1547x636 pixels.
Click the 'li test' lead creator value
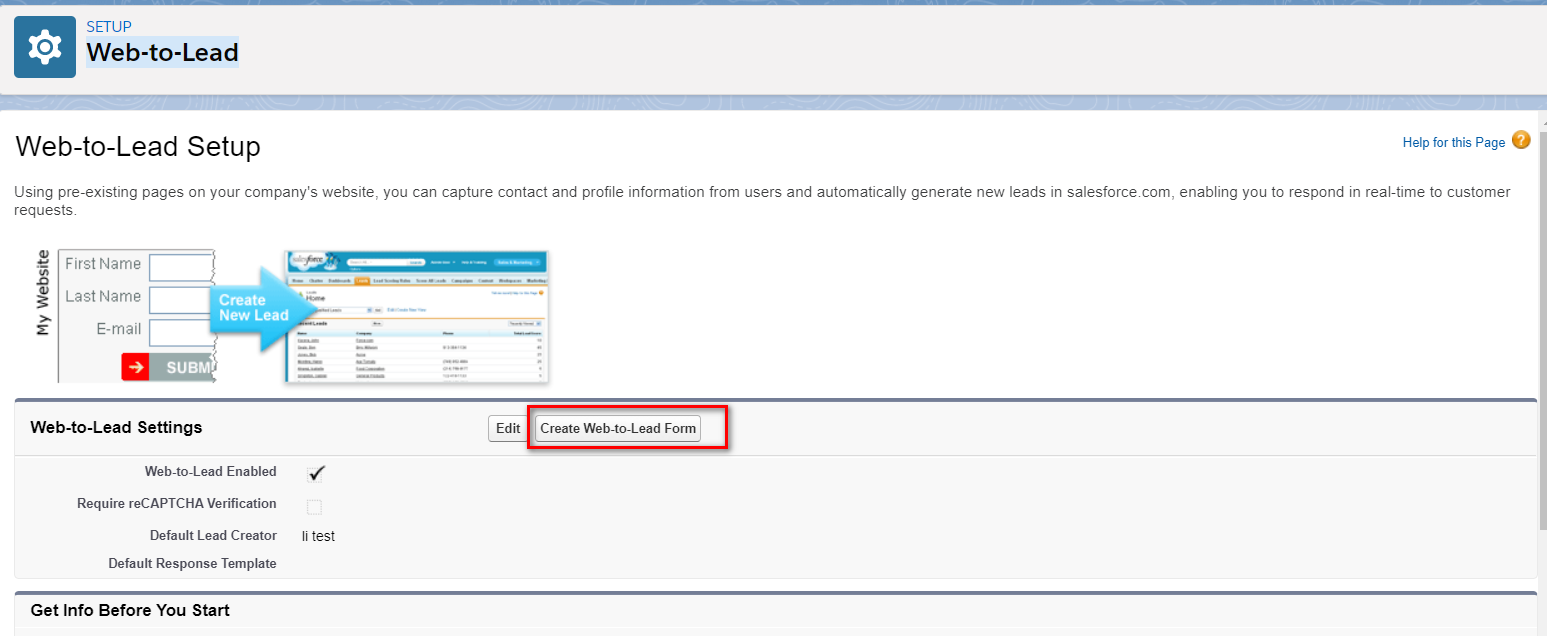(318, 536)
